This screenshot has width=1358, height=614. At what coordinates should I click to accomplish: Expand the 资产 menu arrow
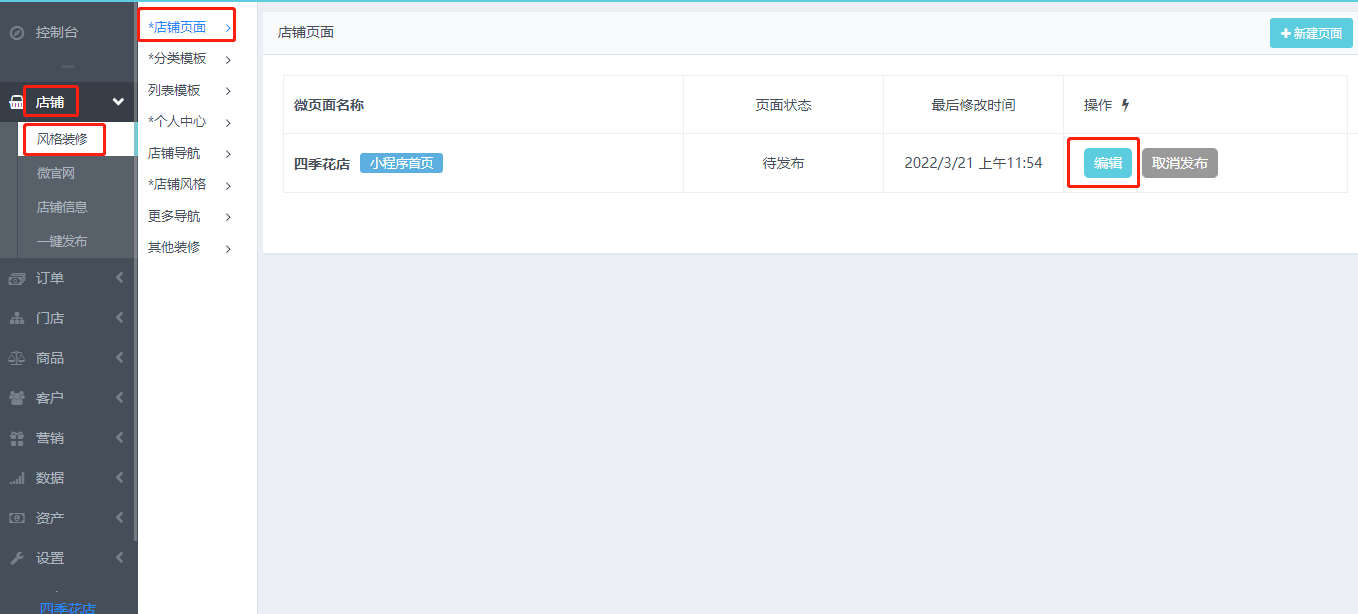119,518
